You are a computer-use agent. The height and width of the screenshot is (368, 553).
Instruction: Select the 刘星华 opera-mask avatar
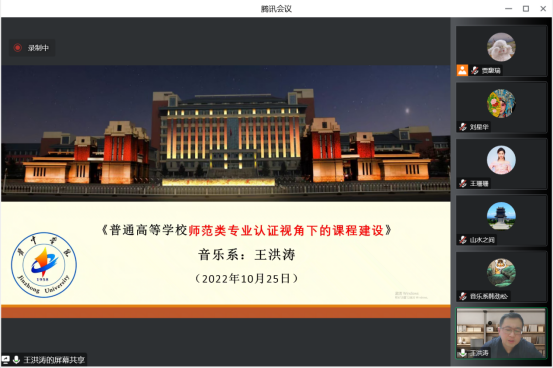(501, 103)
